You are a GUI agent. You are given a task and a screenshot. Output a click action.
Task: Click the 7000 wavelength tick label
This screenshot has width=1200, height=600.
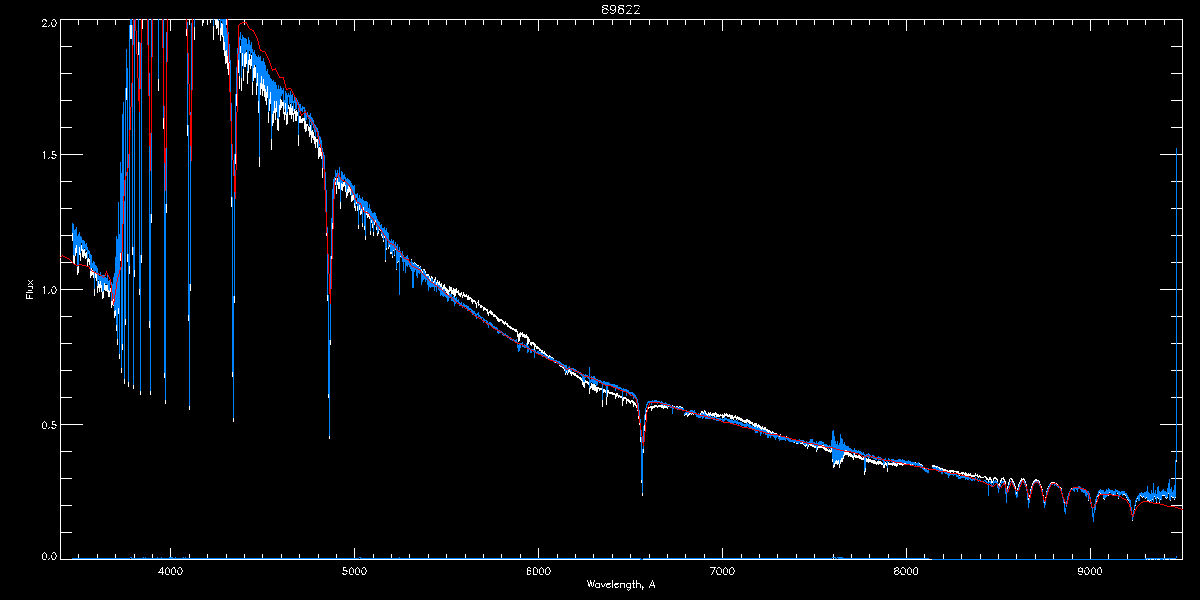tap(722, 571)
